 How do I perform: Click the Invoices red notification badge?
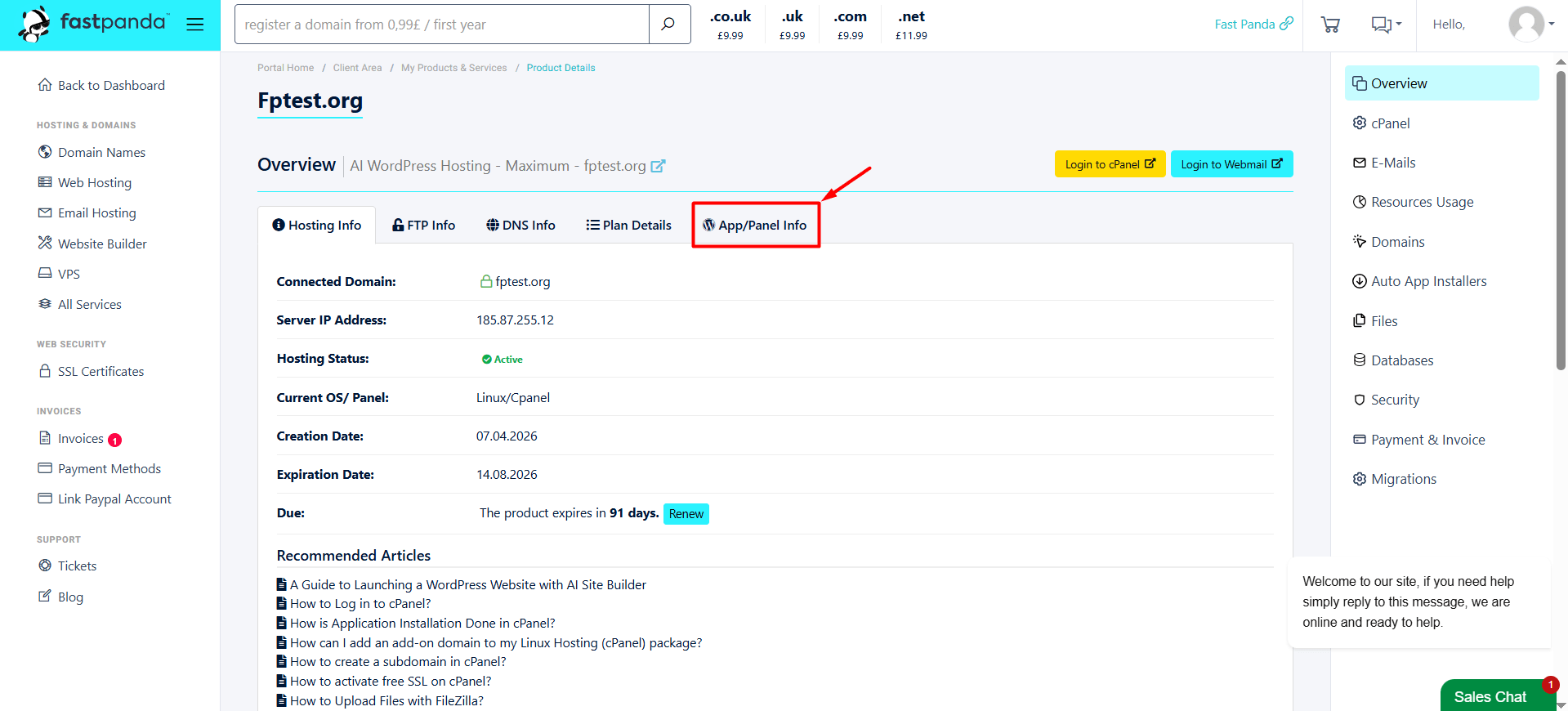[115, 440]
